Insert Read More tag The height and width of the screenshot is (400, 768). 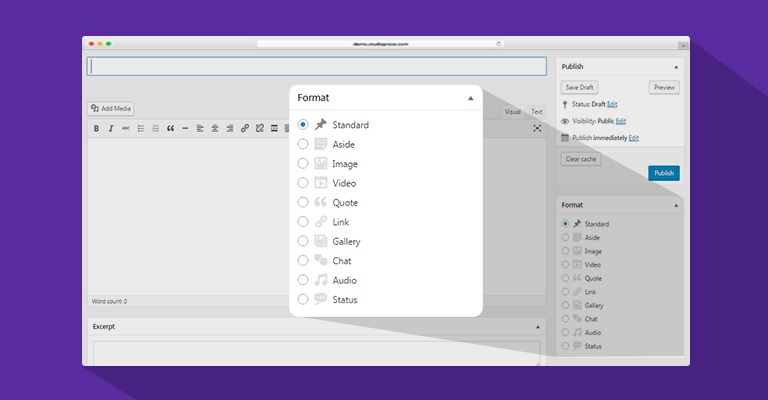[274, 128]
